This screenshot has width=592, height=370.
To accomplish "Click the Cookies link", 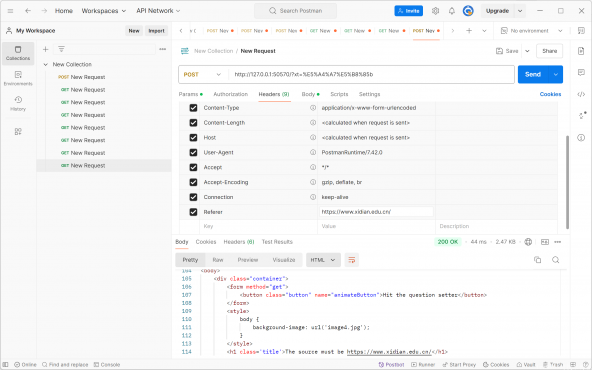I will tap(550, 94).
